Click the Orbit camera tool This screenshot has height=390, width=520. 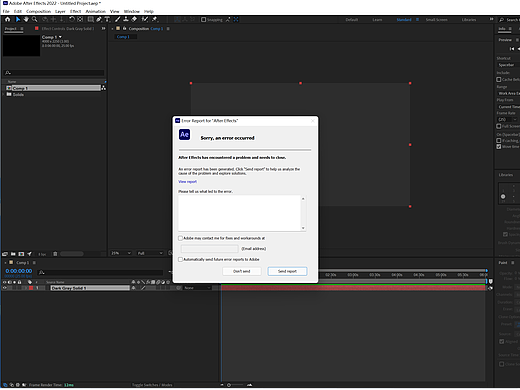point(45,19)
